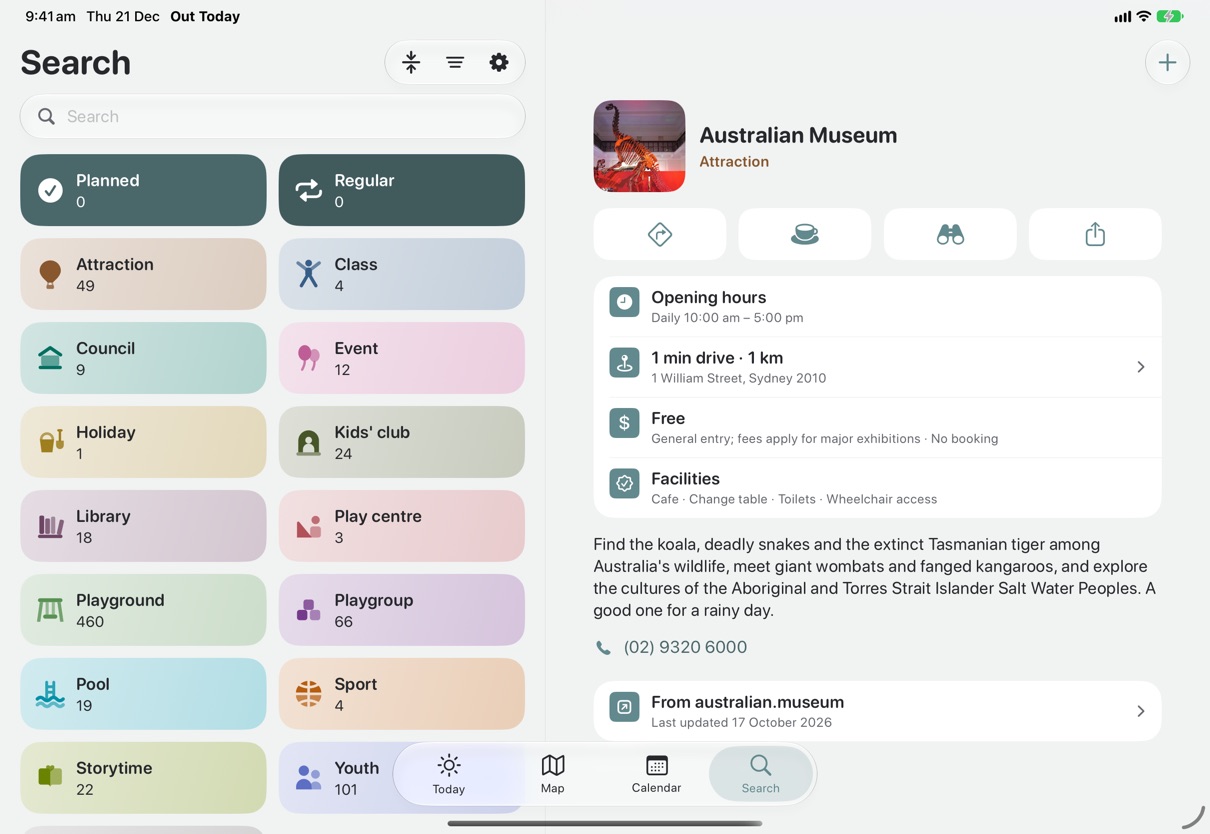Open the Play centre category tile
This screenshot has width=1210, height=834.
pyautogui.click(x=402, y=526)
